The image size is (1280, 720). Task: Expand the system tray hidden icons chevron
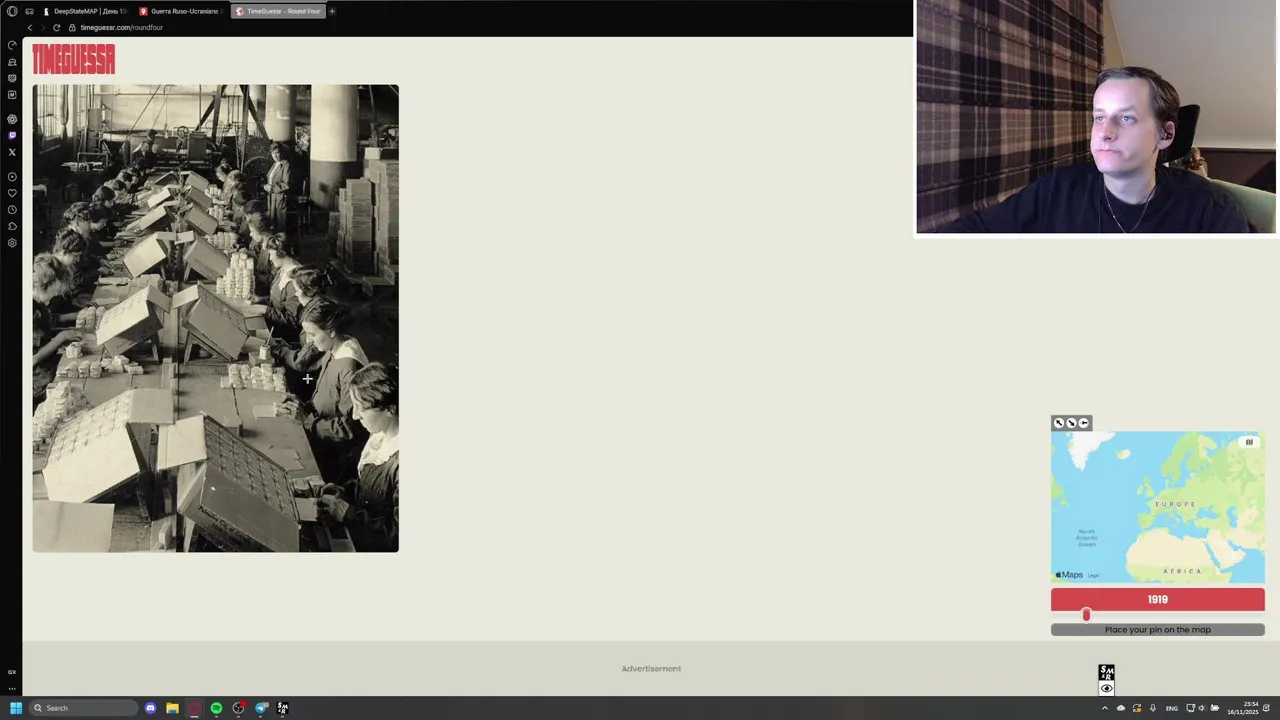(x=1104, y=708)
